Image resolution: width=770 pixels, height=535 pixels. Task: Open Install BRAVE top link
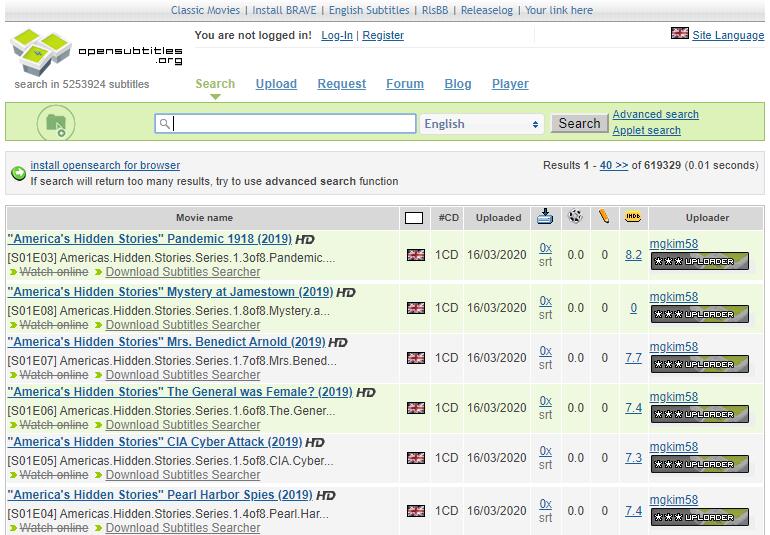coord(285,10)
